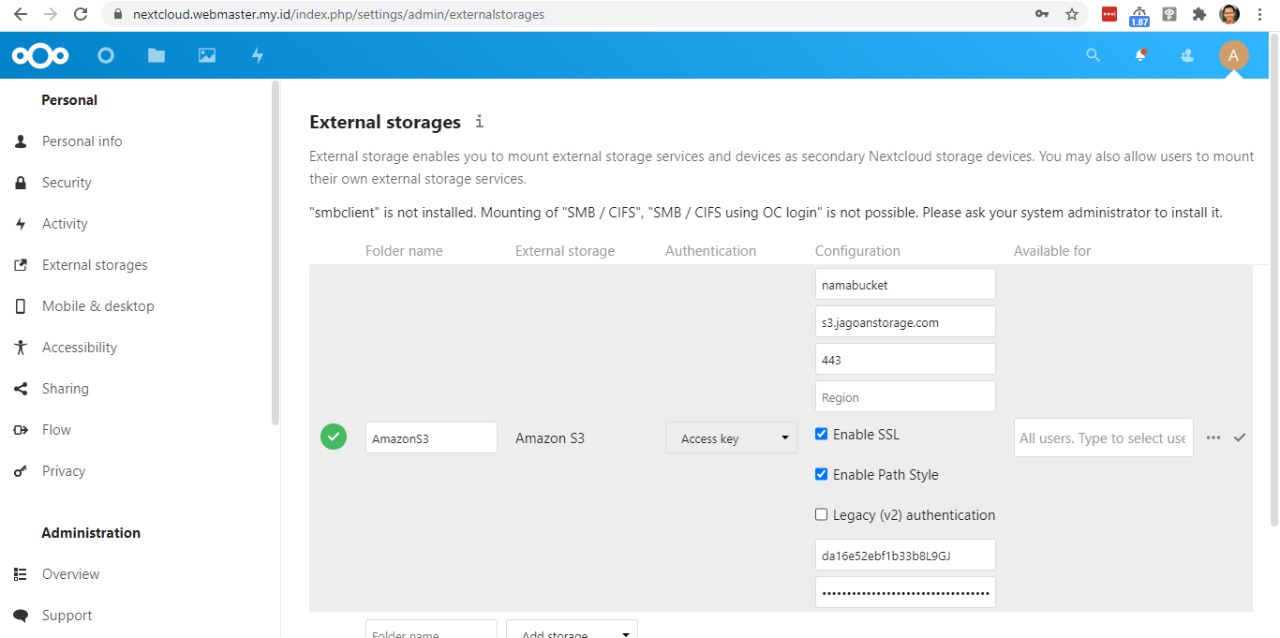This screenshot has height=638, width=1280.
Task: Click the browser address bar URL
Action: click(x=340, y=15)
